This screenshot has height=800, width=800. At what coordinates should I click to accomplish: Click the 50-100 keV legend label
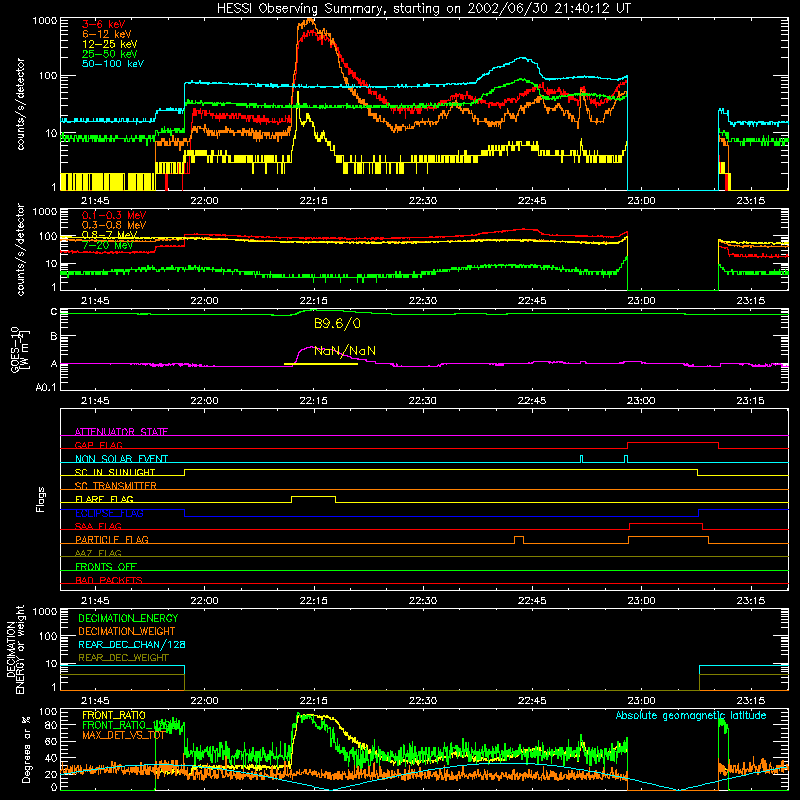click(x=113, y=64)
